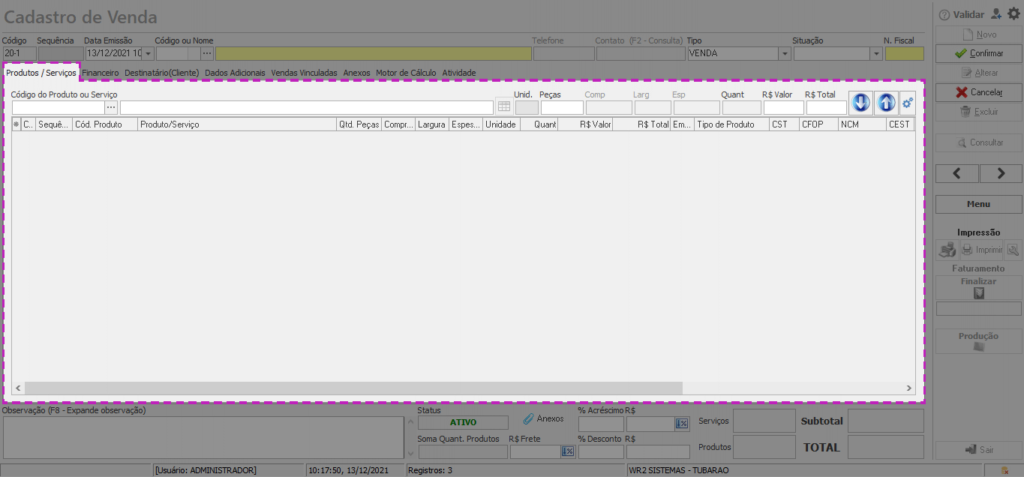The image size is (1024, 477).
Task: Click the blue up arrow icon
Action: click(x=886, y=103)
